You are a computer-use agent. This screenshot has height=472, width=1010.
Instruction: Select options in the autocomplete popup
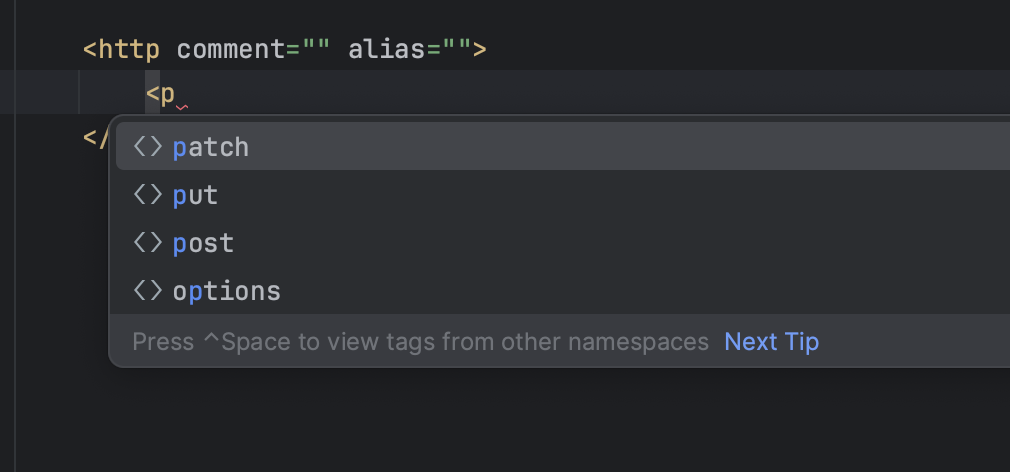pyautogui.click(x=562, y=290)
